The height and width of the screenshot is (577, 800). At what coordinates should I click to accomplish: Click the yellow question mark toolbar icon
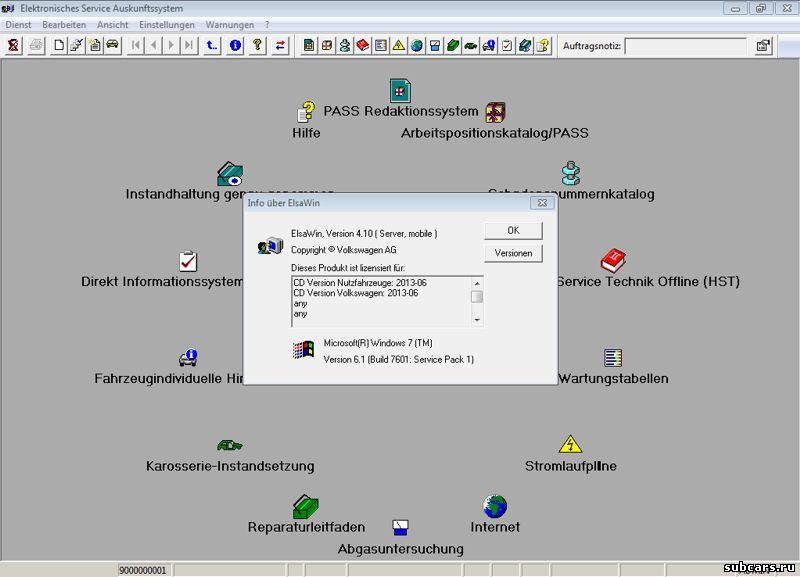click(x=258, y=45)
